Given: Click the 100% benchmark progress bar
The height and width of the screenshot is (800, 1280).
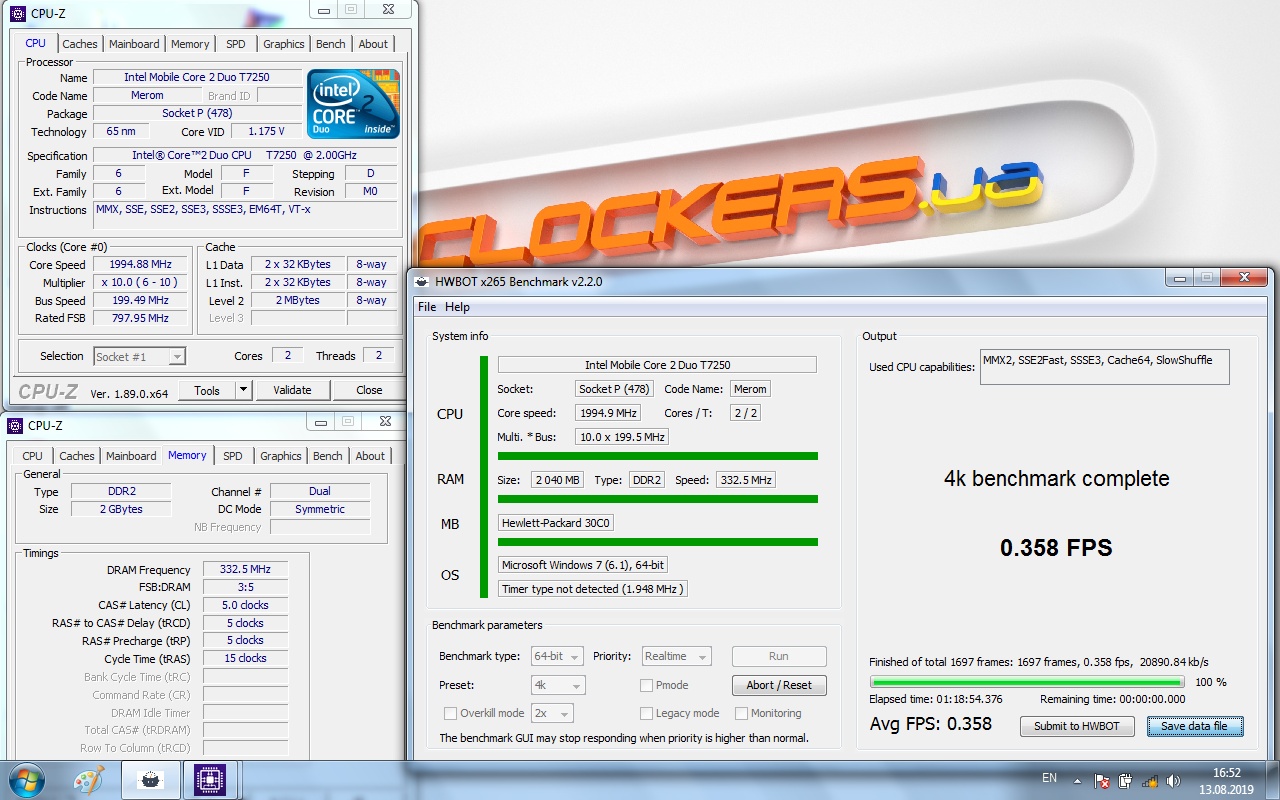Looking at the screenshot, I should 1028,682.
